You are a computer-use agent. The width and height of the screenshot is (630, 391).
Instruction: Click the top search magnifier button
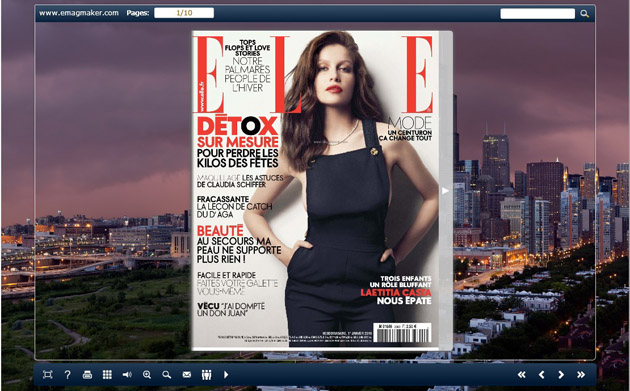pyautogui.click(x=585, y=14)
